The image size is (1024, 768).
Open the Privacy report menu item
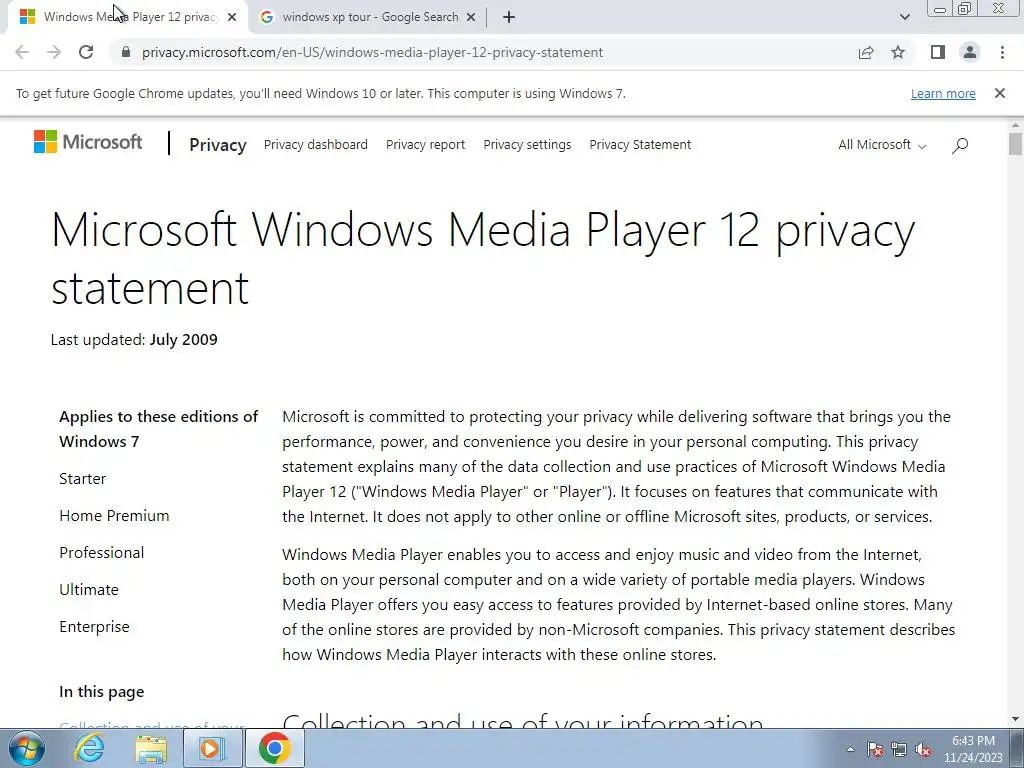coord(425,145)
